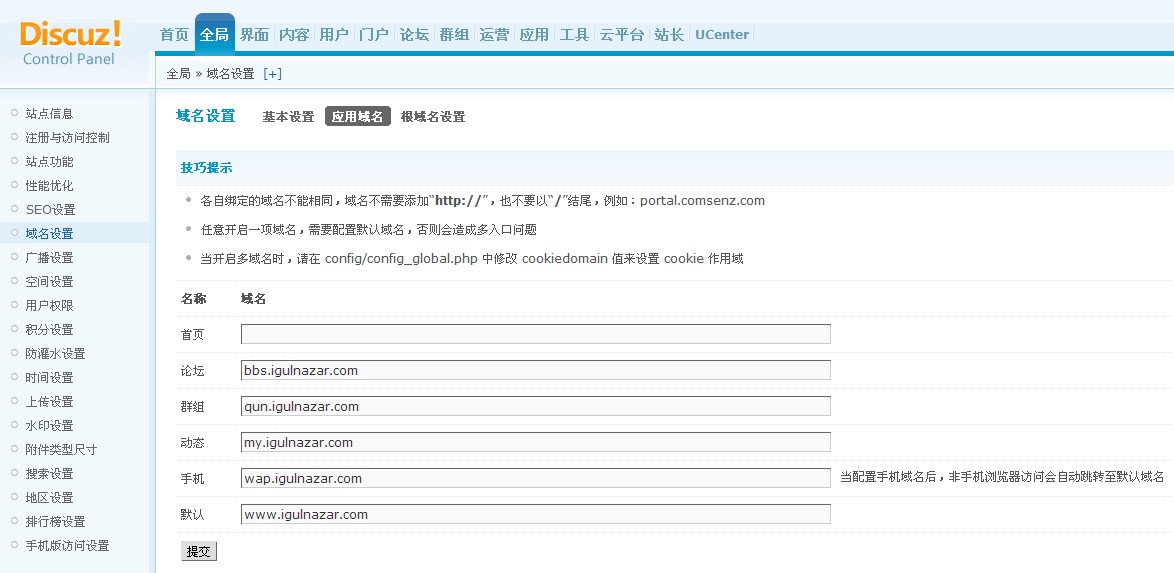
Task: Switch to the 根域名设置 tab
Action: 433,117
